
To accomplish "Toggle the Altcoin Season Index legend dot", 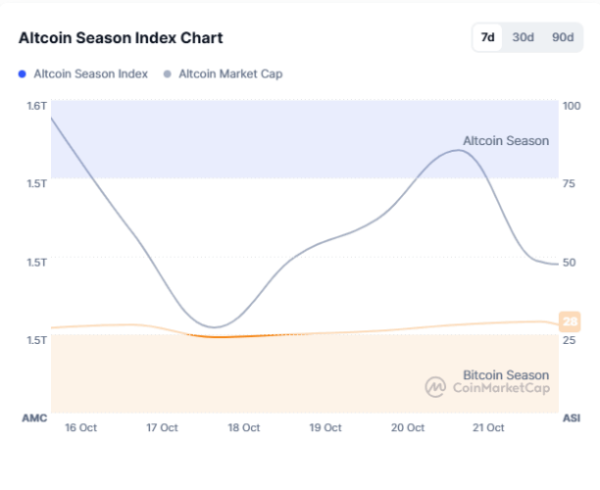I will pyautogui.click(x=23, y=74).
